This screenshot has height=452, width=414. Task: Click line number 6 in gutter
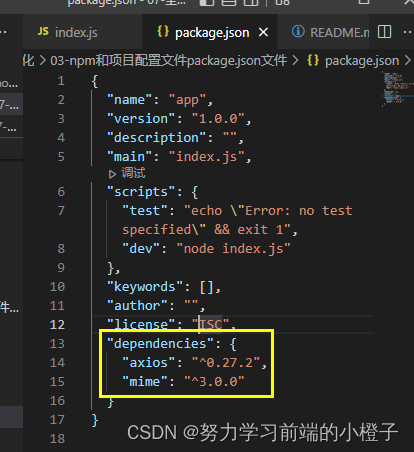[61, 192]
